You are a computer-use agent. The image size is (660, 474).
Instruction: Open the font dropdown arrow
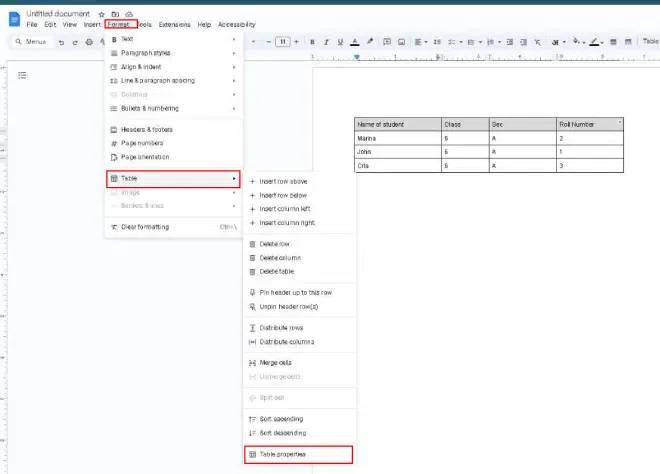coord(253,42)
